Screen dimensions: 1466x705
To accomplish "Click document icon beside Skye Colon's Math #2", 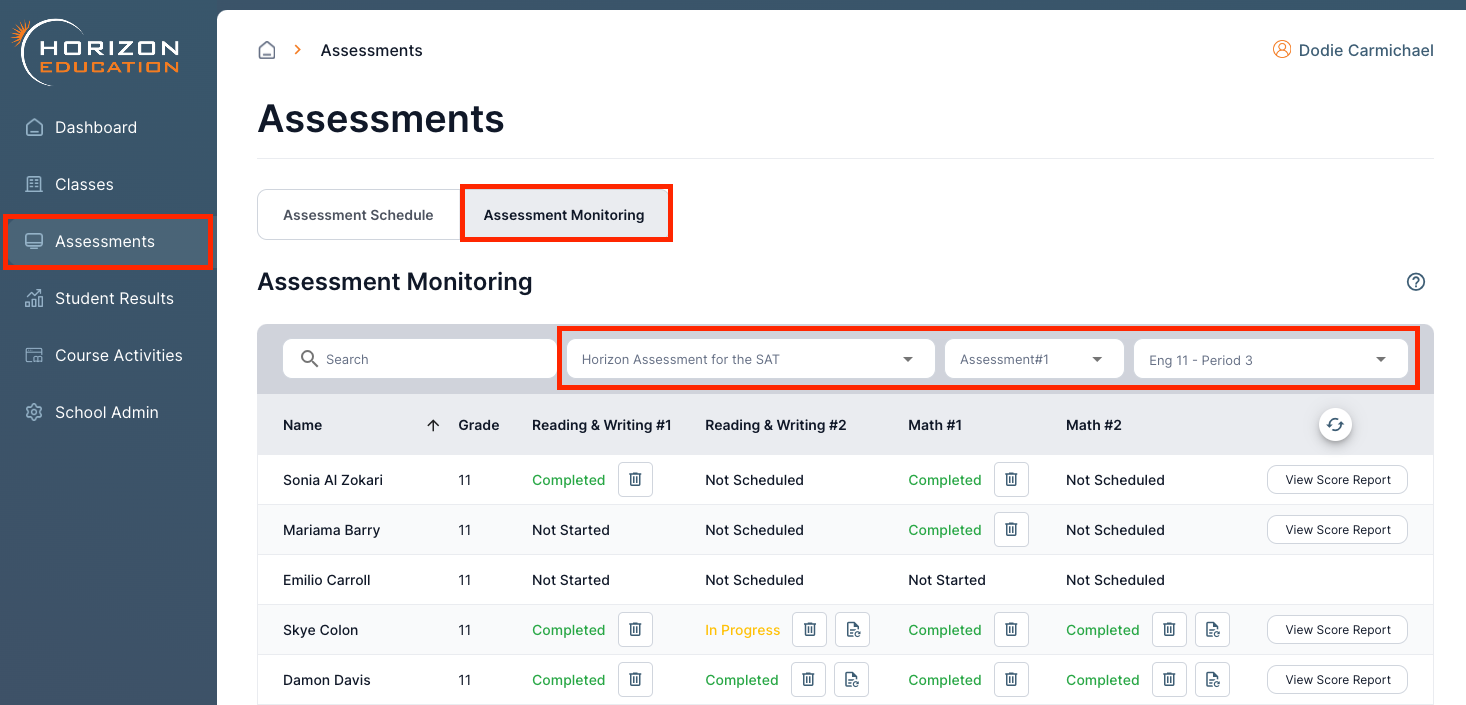I will (x=1212, y=630).
